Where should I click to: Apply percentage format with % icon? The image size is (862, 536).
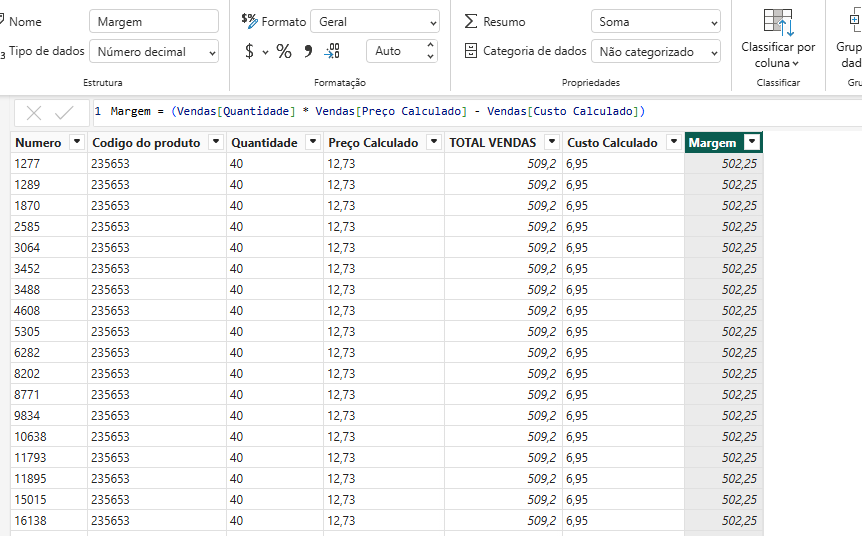tap(284, 51)
